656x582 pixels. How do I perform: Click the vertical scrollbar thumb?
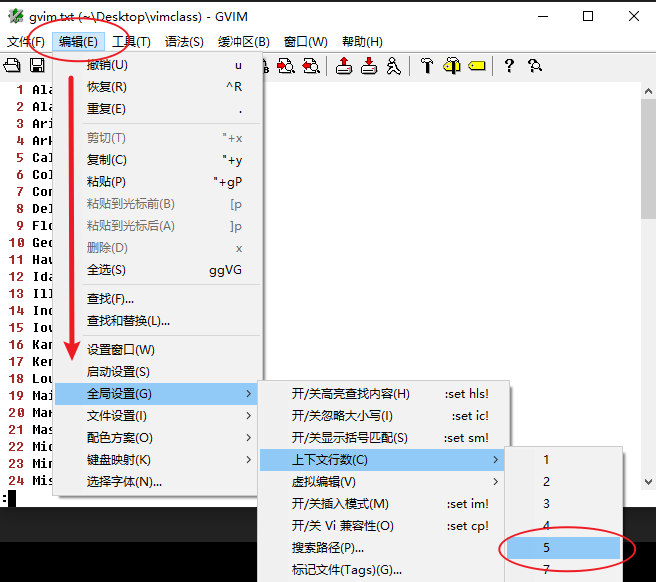(648, 159)
